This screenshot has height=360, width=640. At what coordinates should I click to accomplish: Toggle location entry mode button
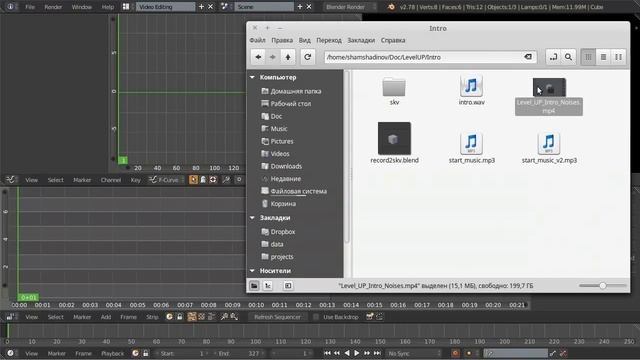click(553, 57)
